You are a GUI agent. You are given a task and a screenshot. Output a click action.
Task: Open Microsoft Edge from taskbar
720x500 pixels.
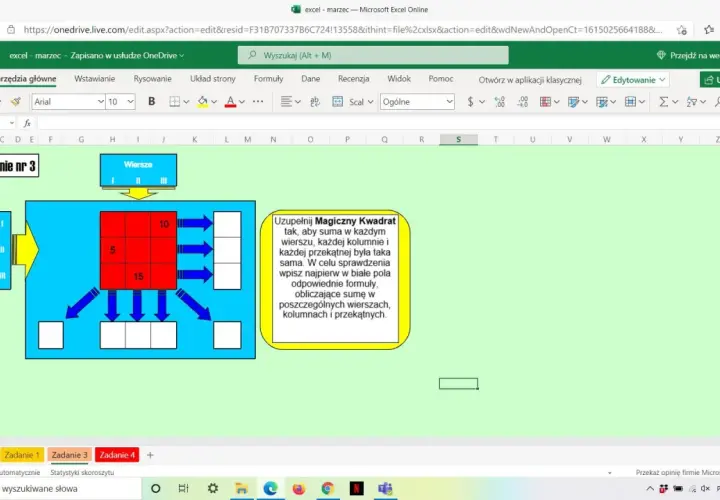click(x=270, y=489)
